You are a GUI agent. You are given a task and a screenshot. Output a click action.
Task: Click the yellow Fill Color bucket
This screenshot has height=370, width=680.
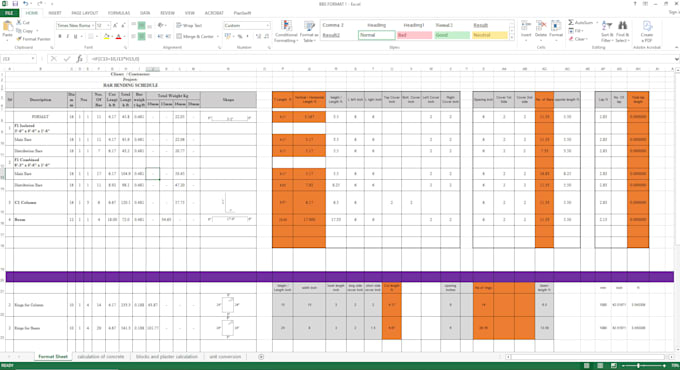106,36
